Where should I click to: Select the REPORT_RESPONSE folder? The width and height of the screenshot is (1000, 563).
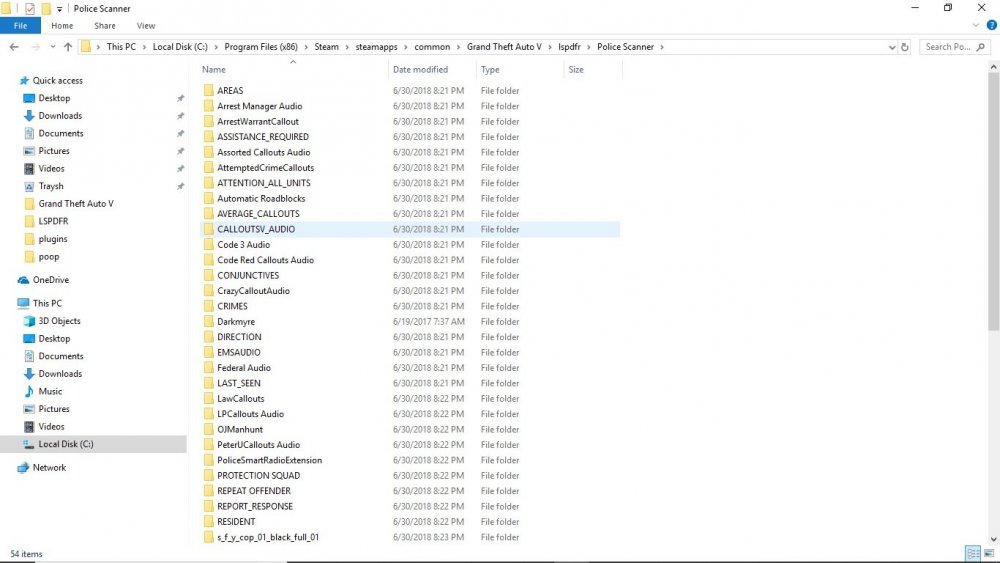pos(254,506)
